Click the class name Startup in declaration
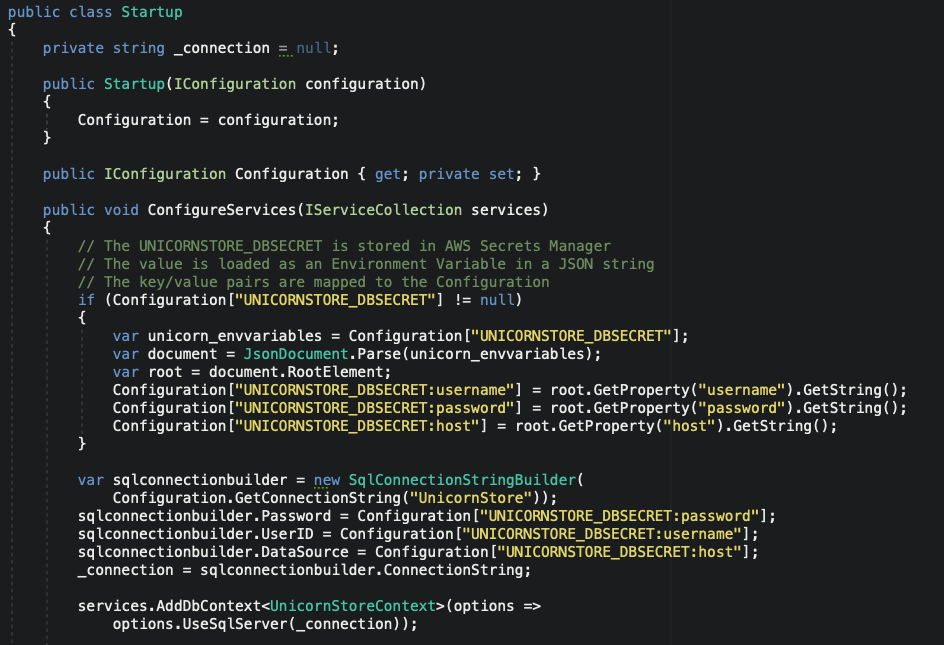 152,12
